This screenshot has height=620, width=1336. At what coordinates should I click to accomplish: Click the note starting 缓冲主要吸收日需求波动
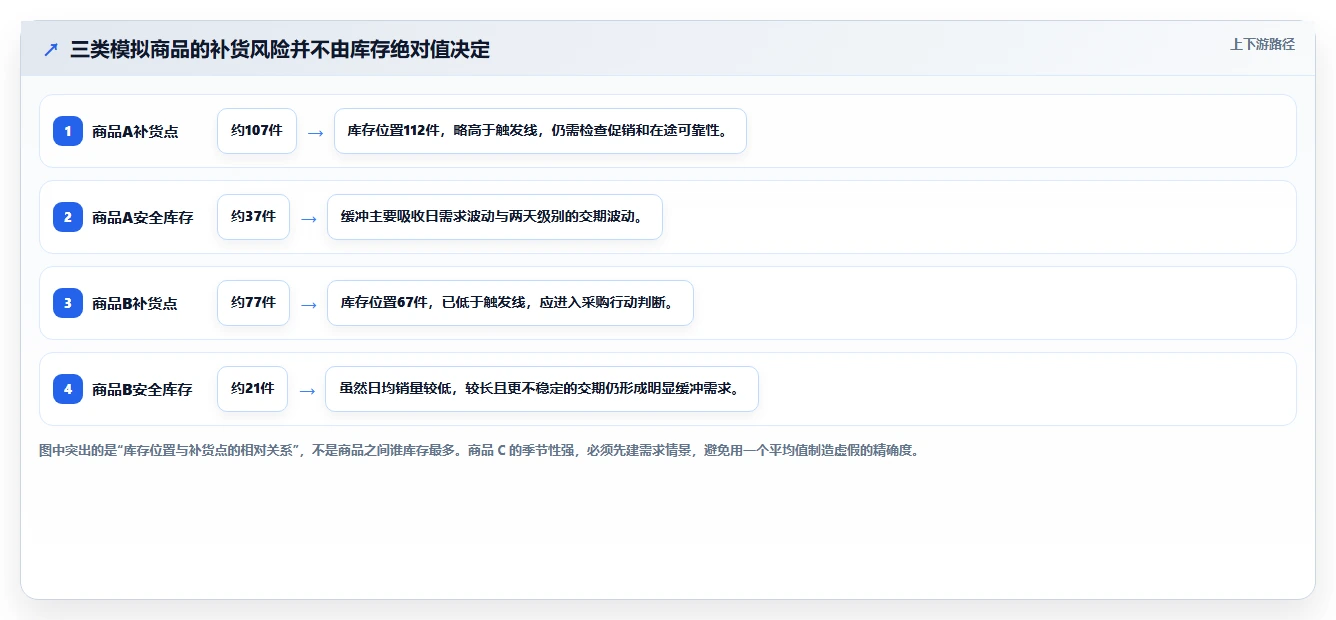point(495,217)
